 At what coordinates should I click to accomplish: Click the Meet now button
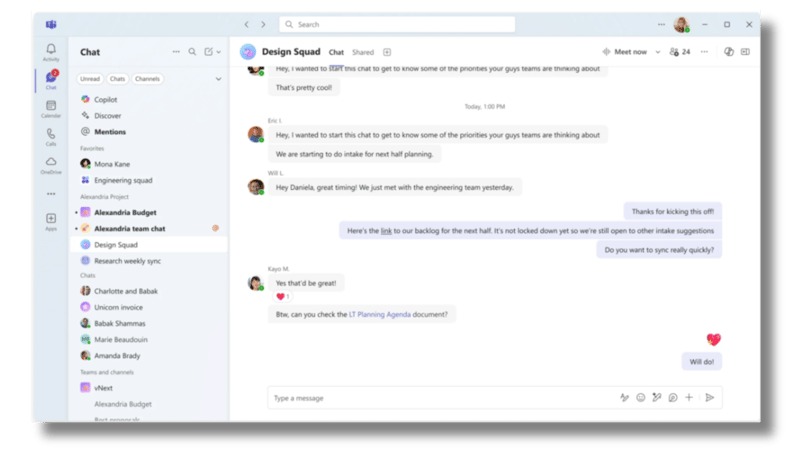tap(624, 52)
